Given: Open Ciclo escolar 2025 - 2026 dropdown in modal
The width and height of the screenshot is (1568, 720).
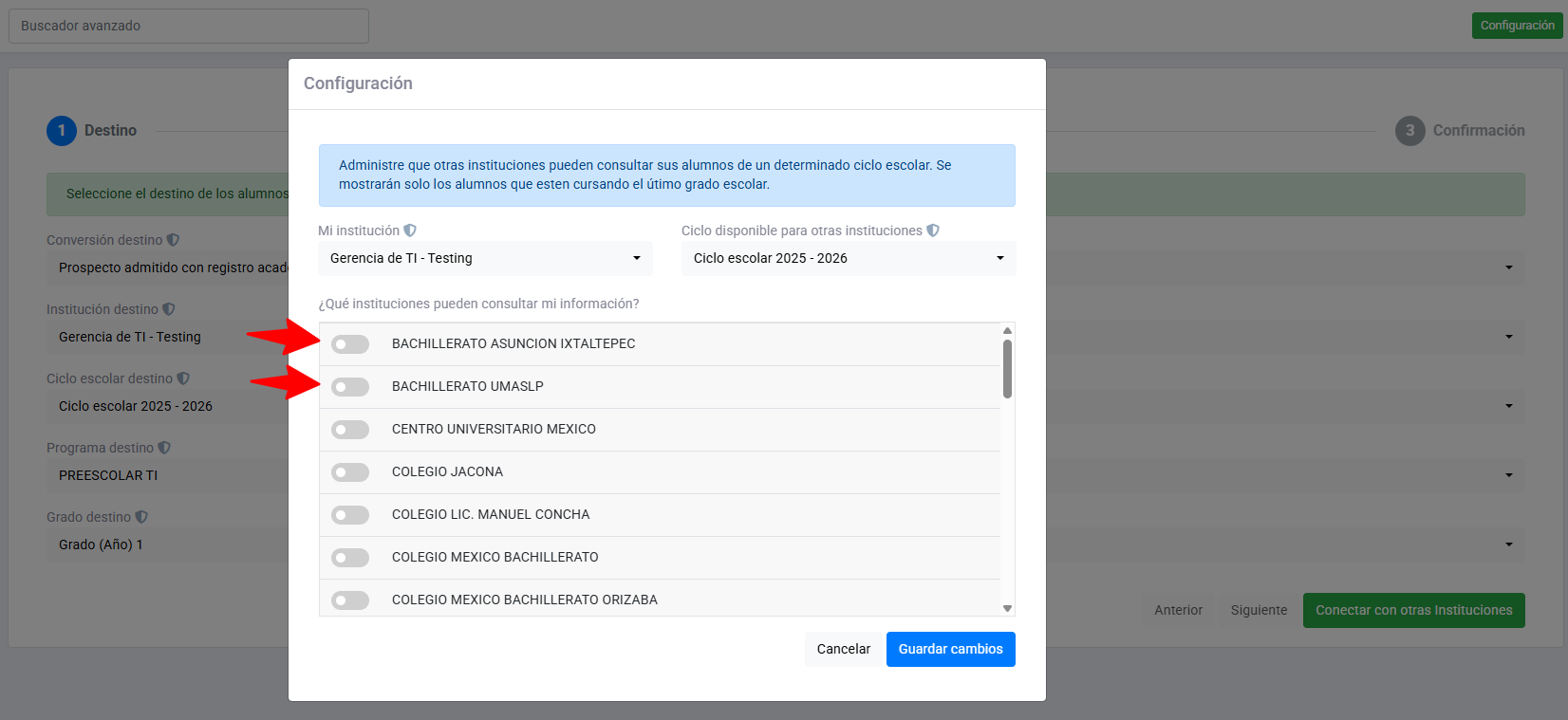Looking at the screenshot, I should pyautogui.click(x=848, y=258).
